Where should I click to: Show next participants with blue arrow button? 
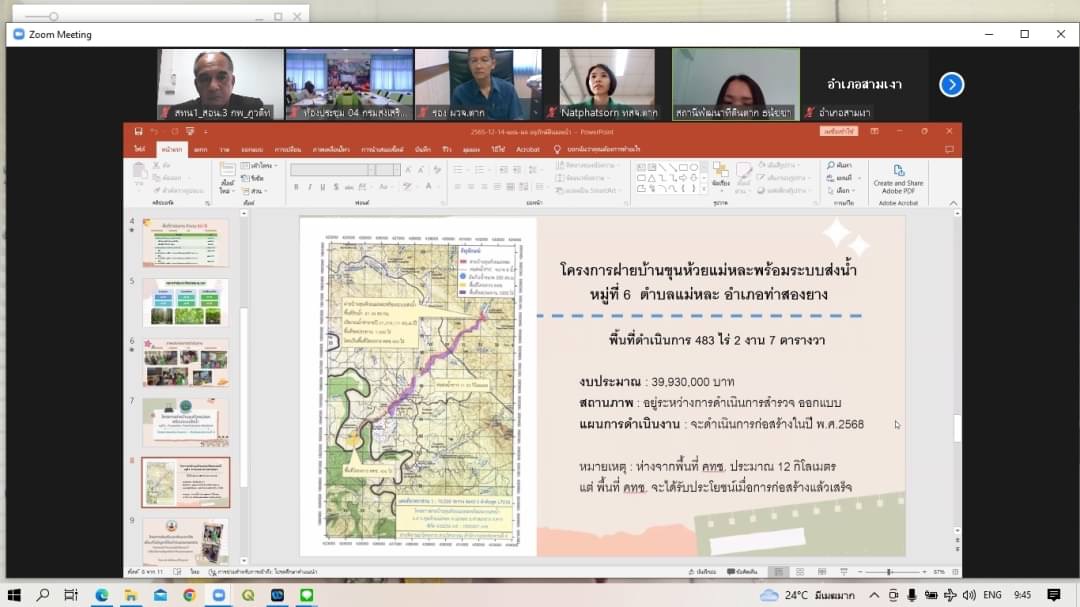pyautogui.click(x=951, y=85)
